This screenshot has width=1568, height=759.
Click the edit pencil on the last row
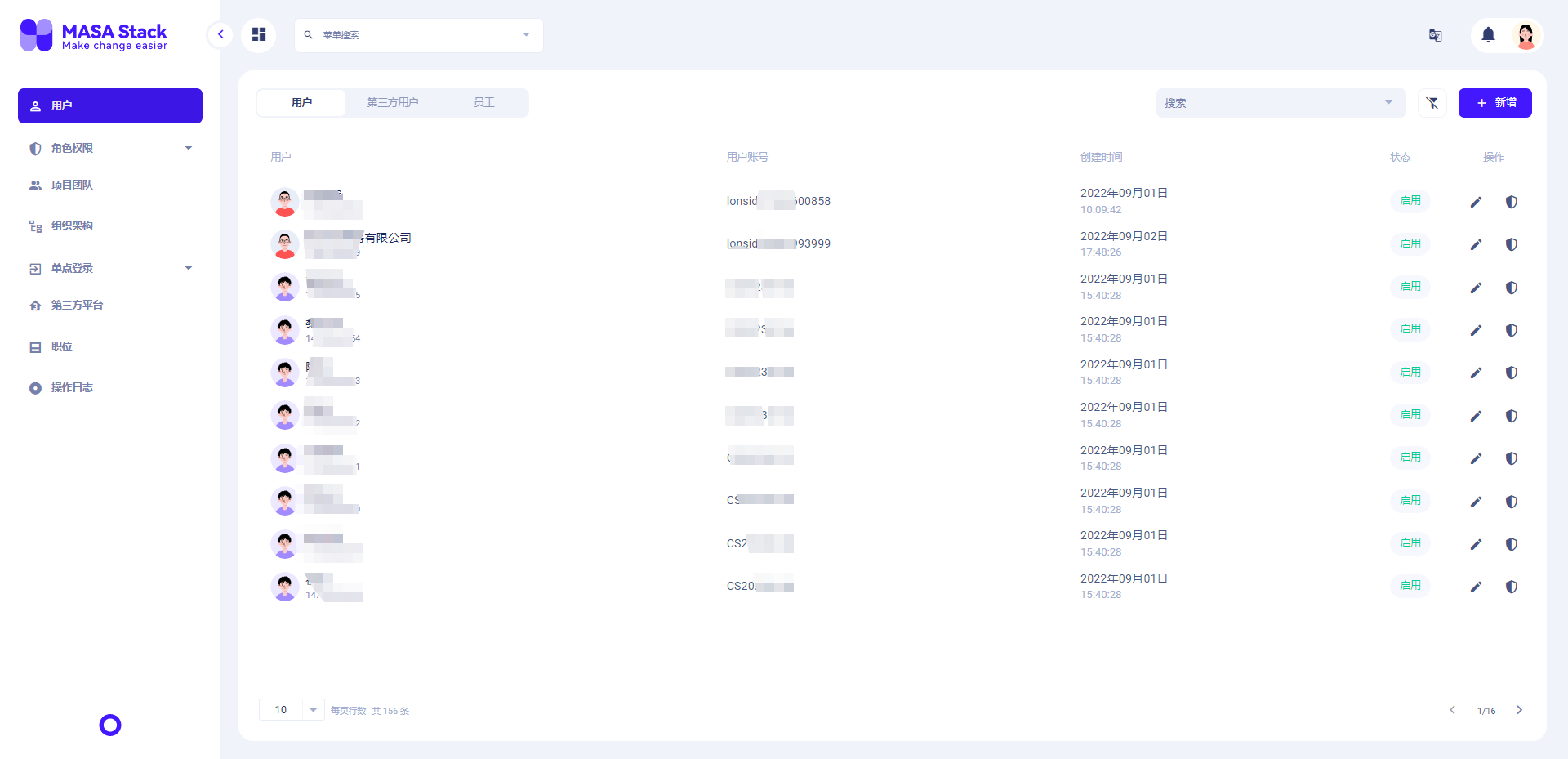coord(1476,587)
